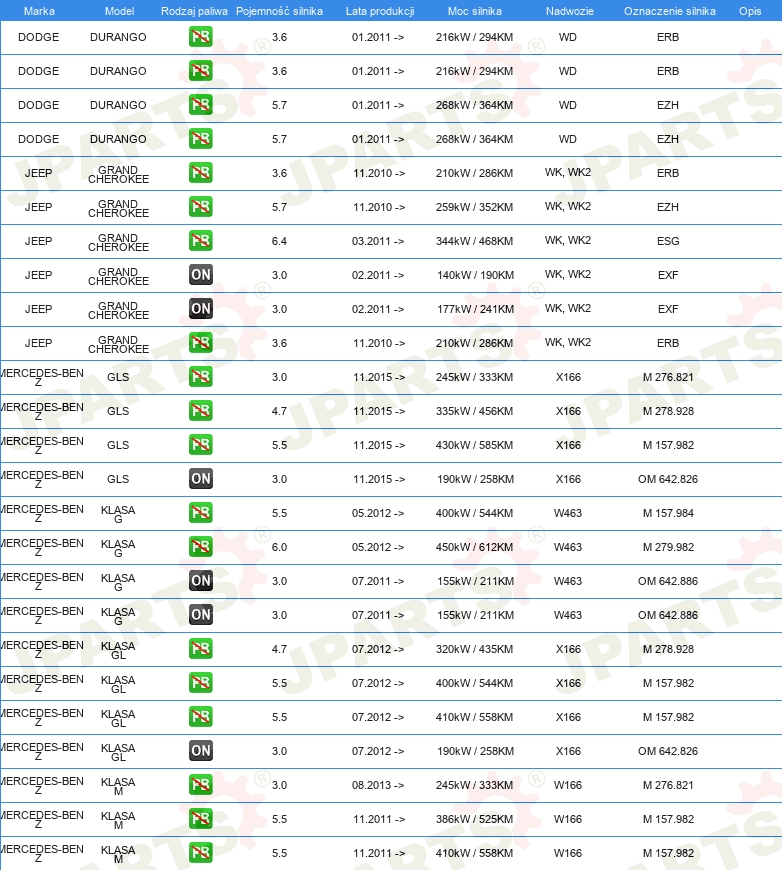The width and height of the screenshot is (782, 870).
Task: Click PB icon in Klasa M 3.0 245kW row
Action: [x=200, y=785]
